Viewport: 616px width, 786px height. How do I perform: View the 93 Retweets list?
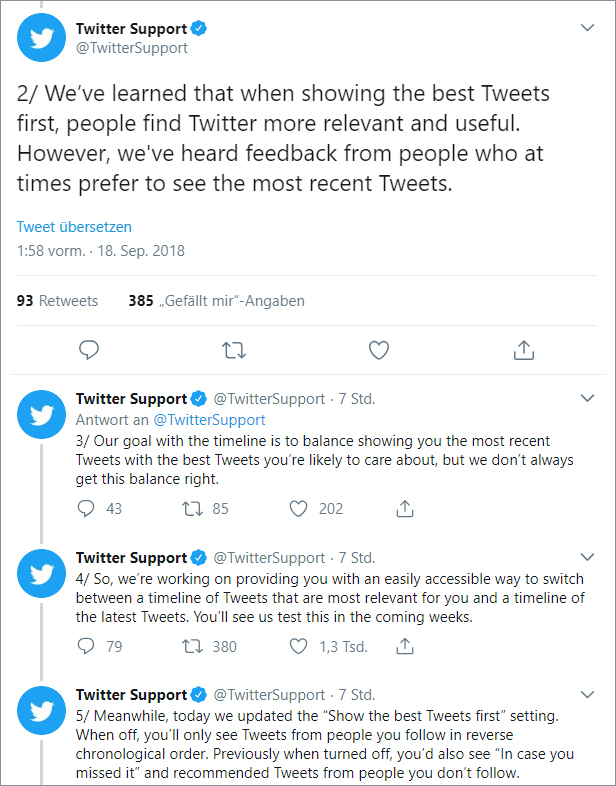pyautogui.click(x=58, y=300)
